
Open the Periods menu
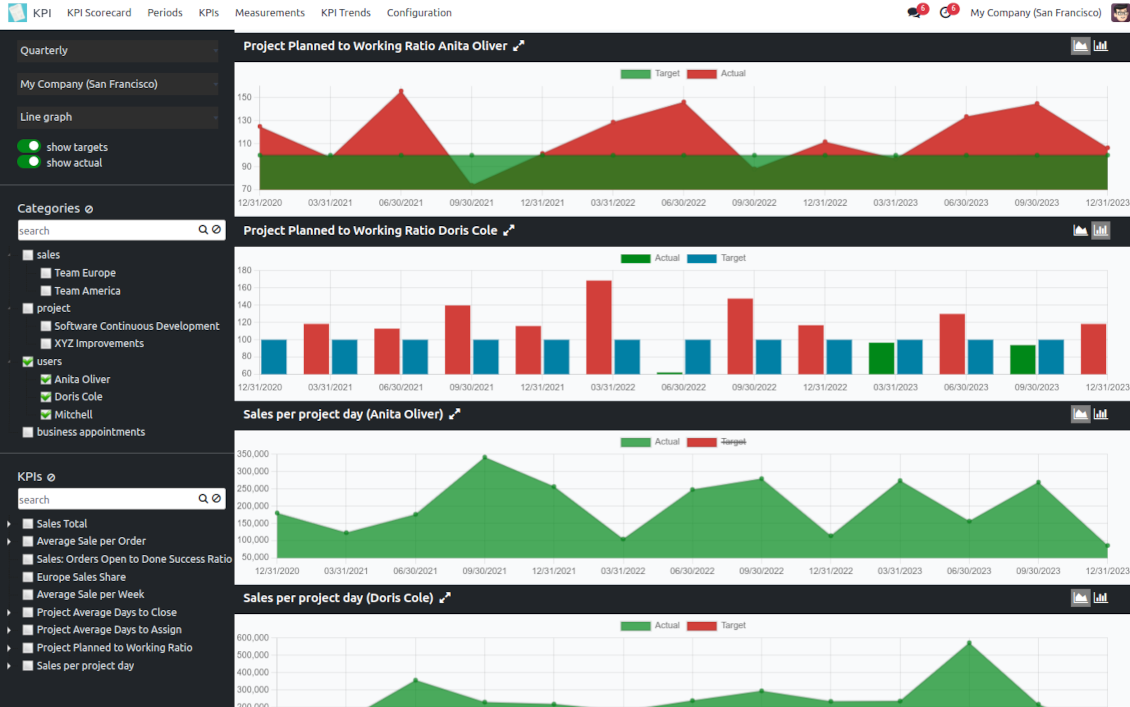pyautogui.click(x=164, y=12)
